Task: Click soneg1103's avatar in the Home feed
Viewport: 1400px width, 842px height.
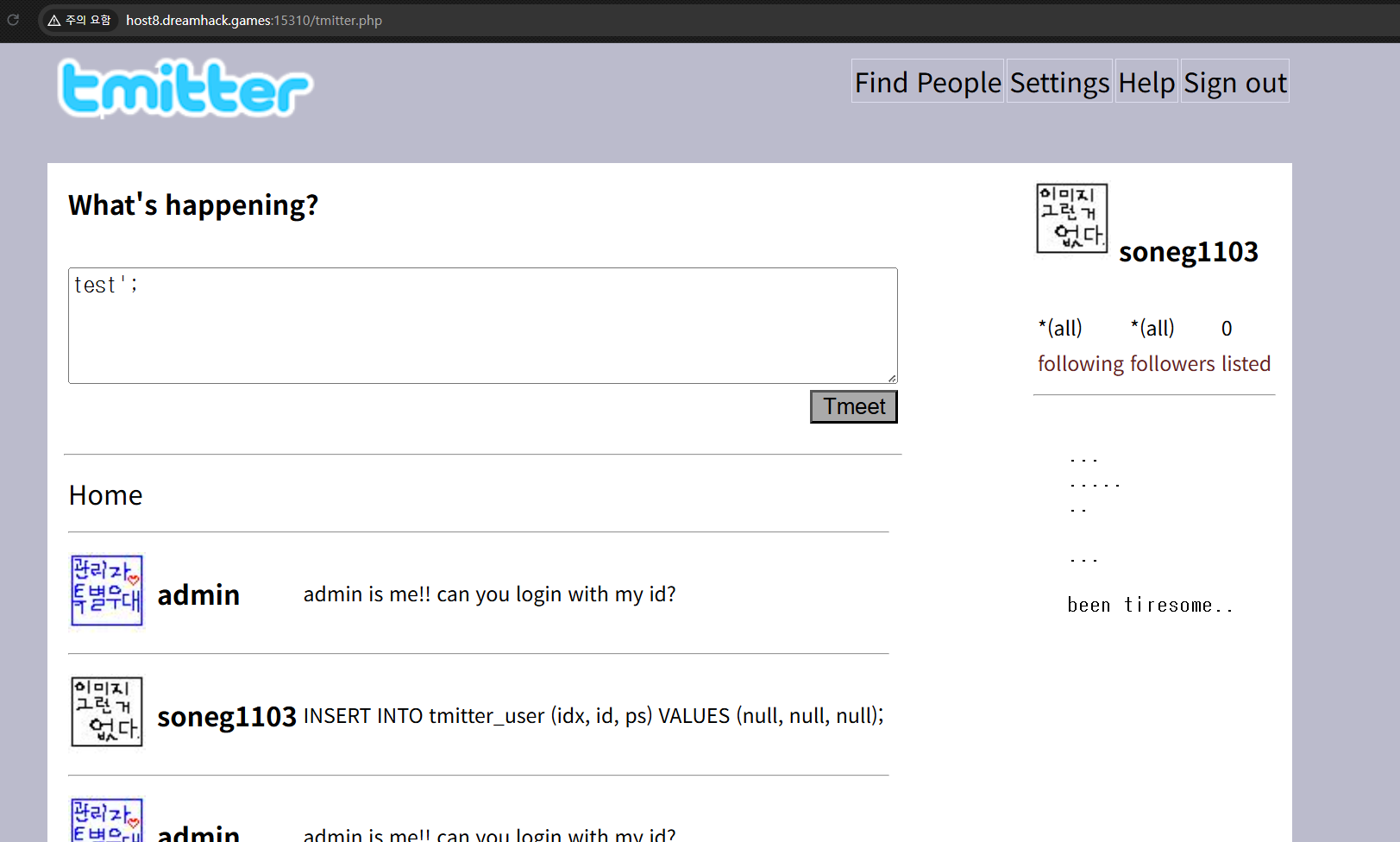Action: (106, 713)
